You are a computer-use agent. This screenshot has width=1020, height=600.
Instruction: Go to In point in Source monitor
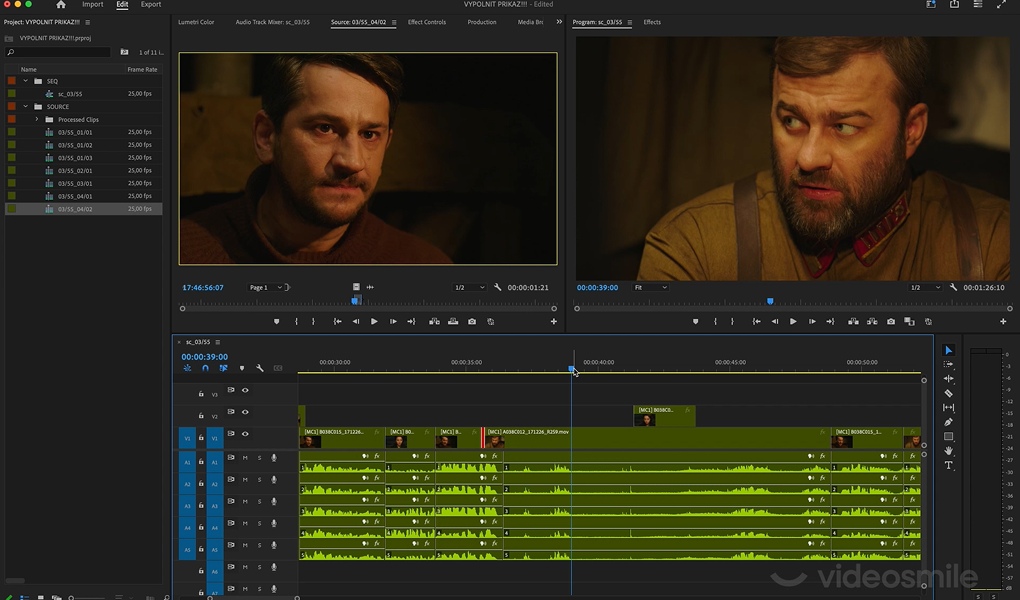tap(337, 321)
